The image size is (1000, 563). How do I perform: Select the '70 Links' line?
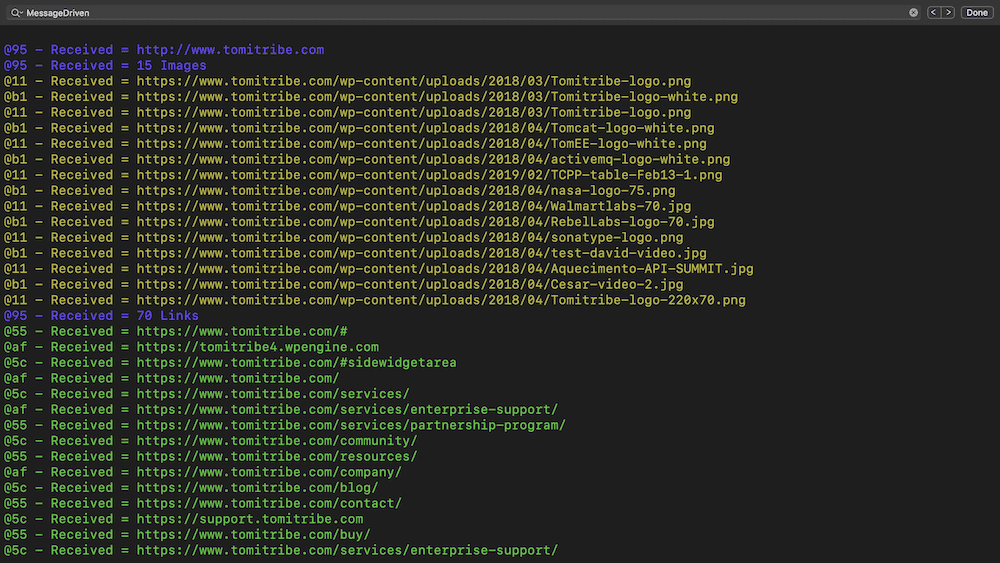tap(101, 316)
